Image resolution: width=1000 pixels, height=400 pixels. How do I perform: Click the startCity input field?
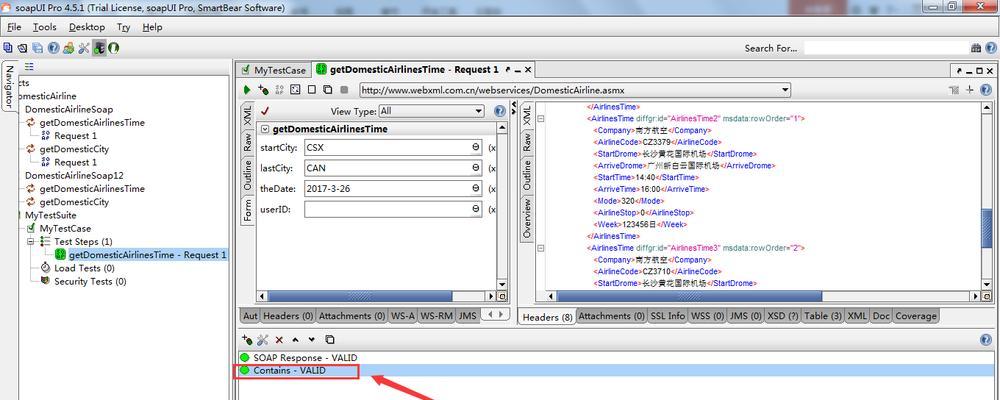[x=388, y=148]
